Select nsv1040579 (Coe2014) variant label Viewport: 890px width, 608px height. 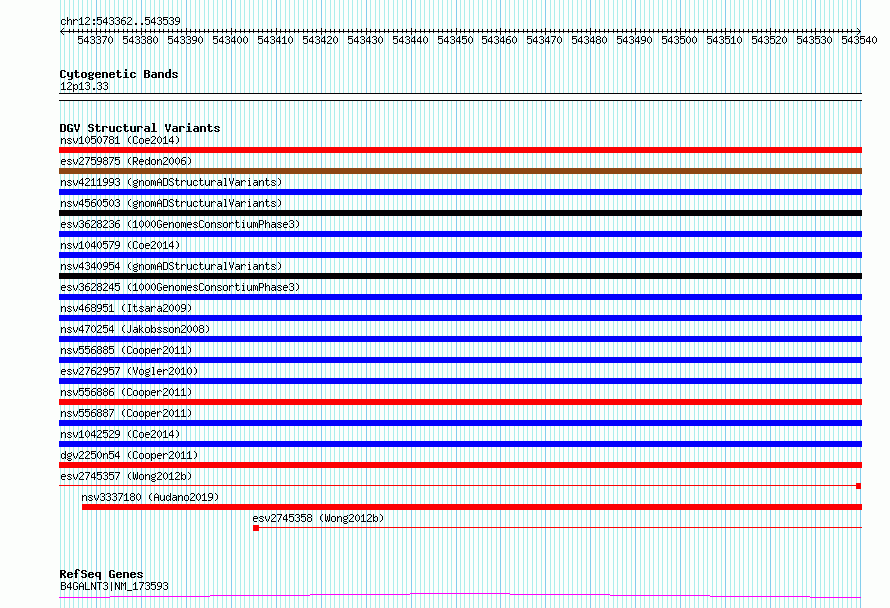tap(120, 245)
